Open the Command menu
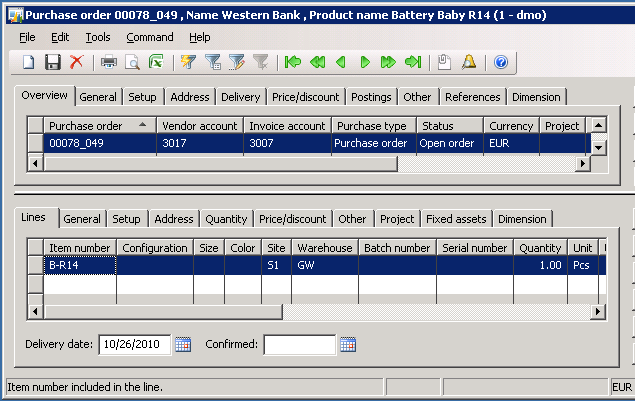The height and width of the screenshot is (401, 635). point(149,37)
